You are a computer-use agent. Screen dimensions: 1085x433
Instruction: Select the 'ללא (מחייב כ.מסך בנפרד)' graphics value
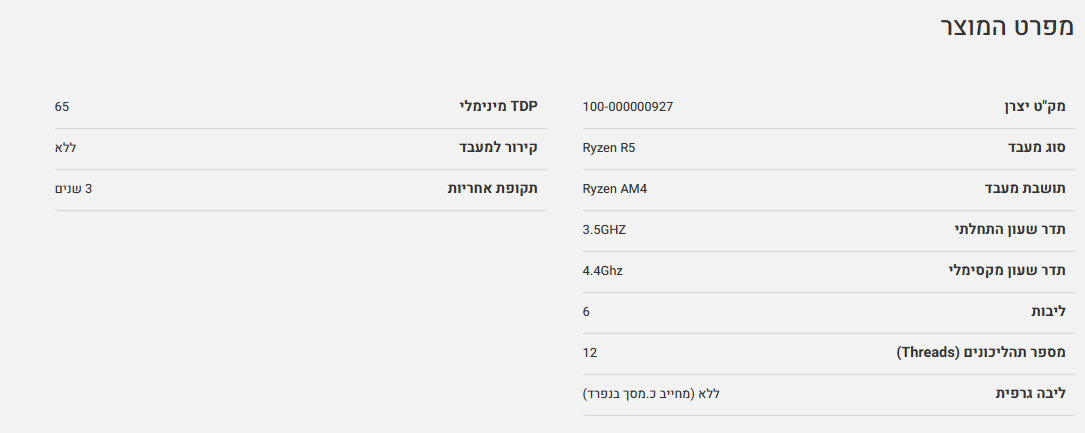pos(651,393)
